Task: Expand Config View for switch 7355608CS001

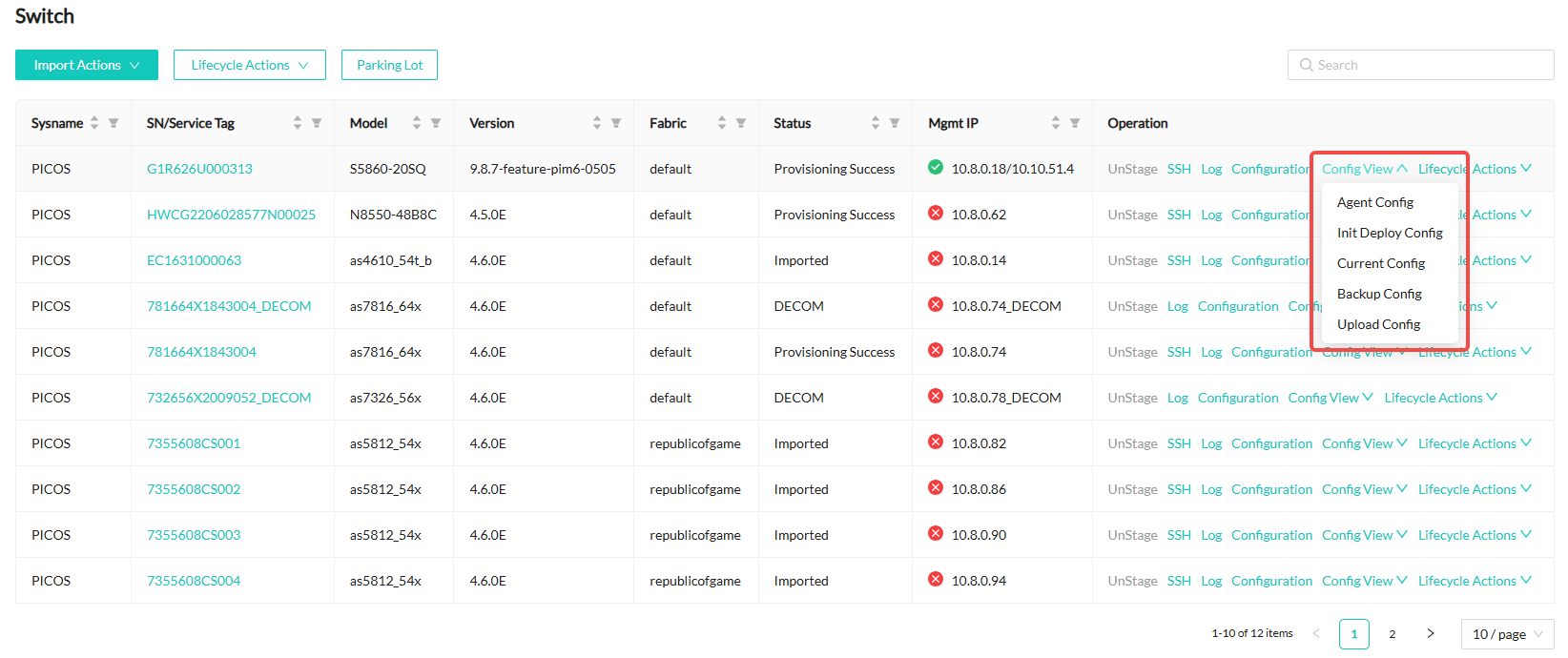Action: coord(1364,443)
